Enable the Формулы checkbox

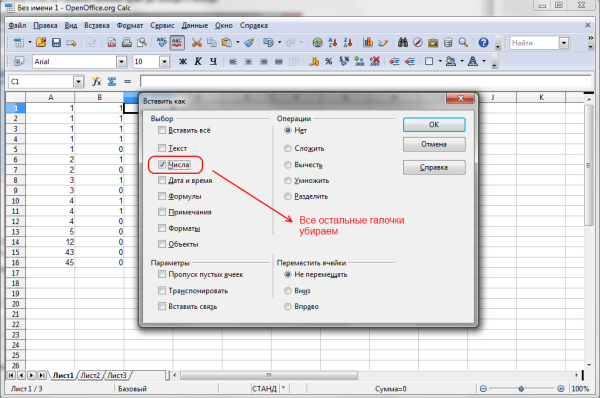coord(162,196)
